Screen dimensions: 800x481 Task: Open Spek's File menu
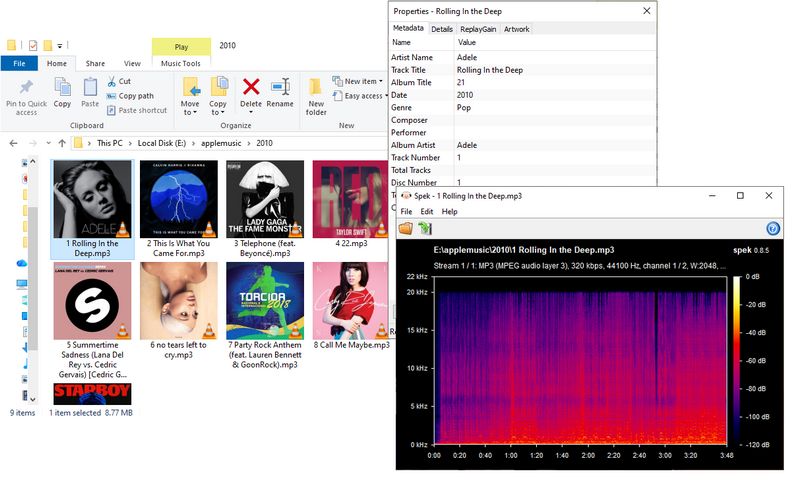pos(406,212)
